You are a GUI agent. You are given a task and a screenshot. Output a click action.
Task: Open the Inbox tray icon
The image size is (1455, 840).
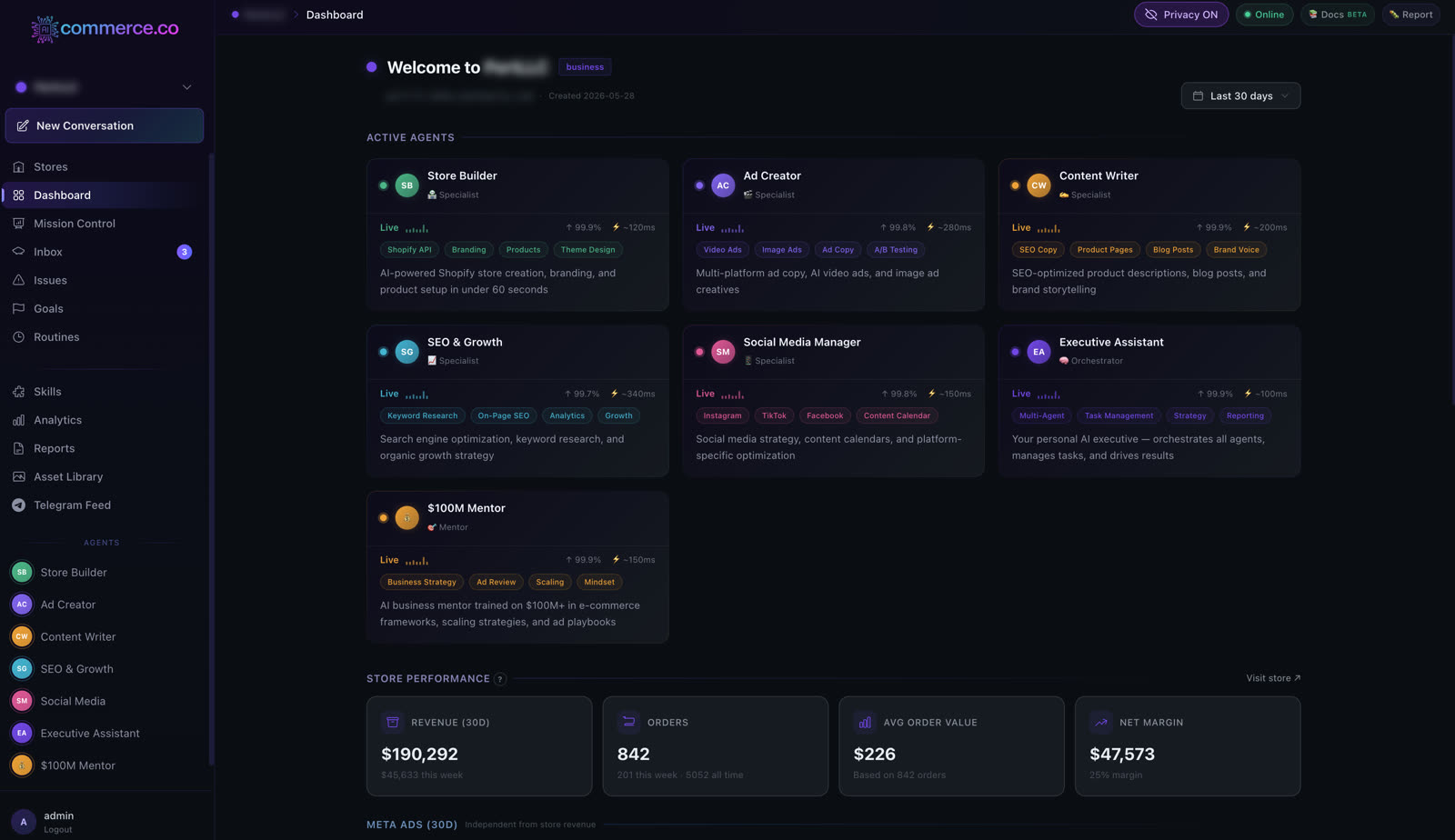click(x=18, y=252)
